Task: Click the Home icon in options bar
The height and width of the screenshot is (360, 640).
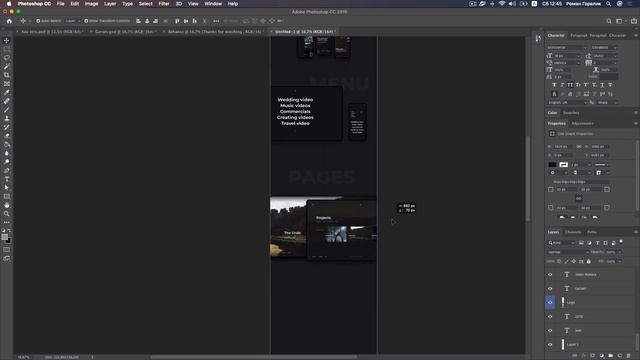Action: click(9, 21)
